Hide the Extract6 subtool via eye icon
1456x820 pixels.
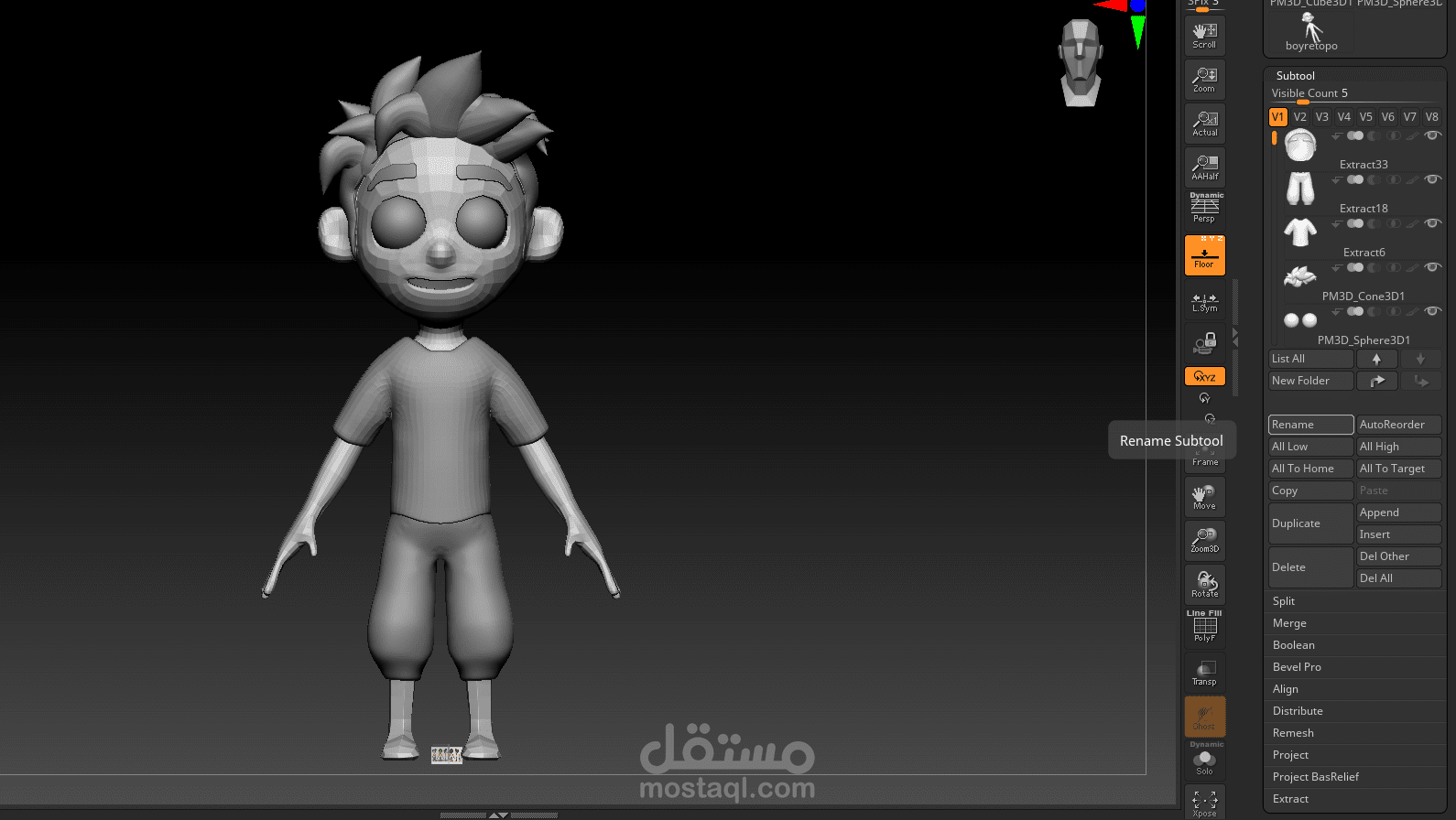[1433, 223]
